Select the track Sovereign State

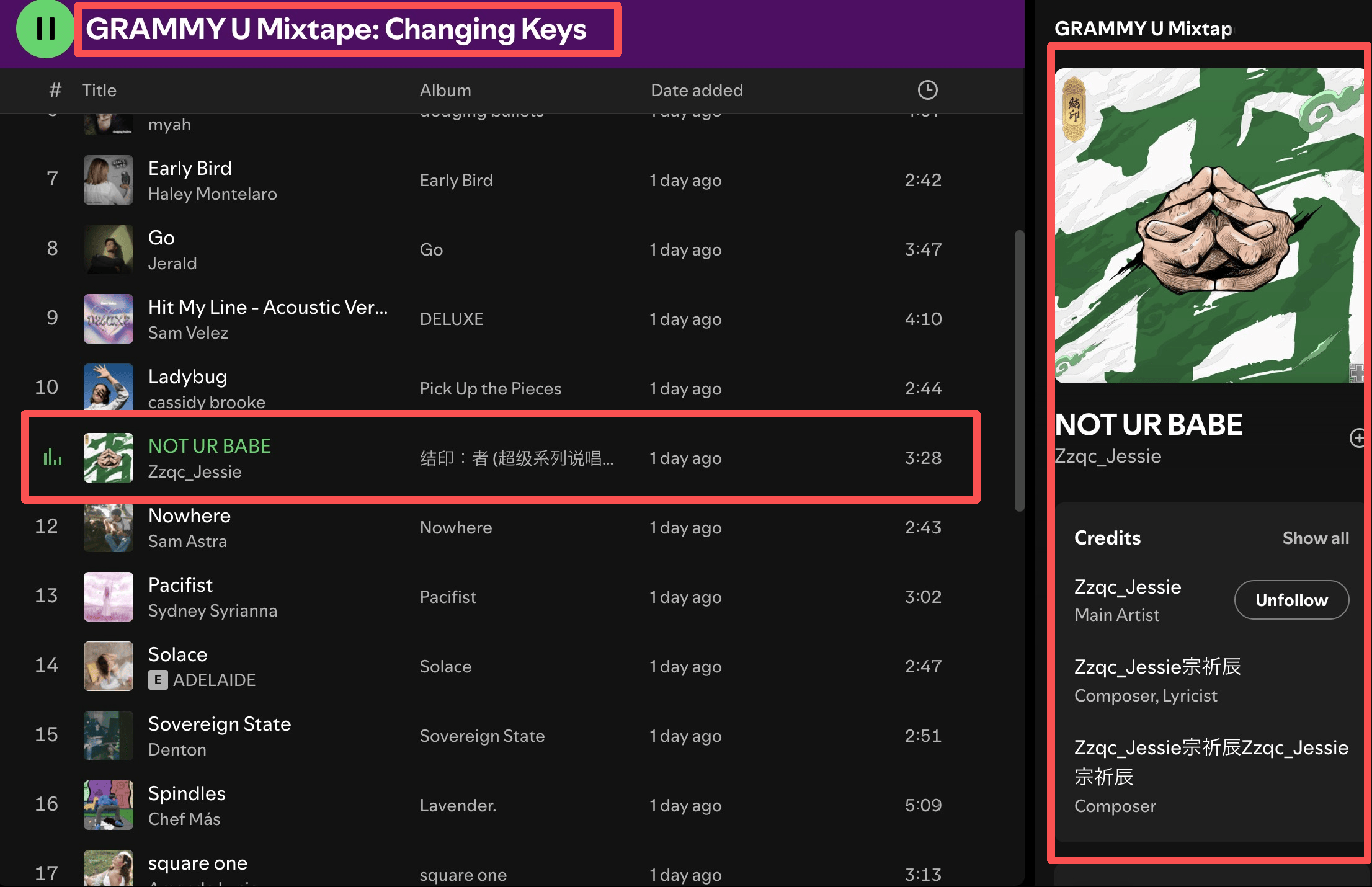pos(220,724)
